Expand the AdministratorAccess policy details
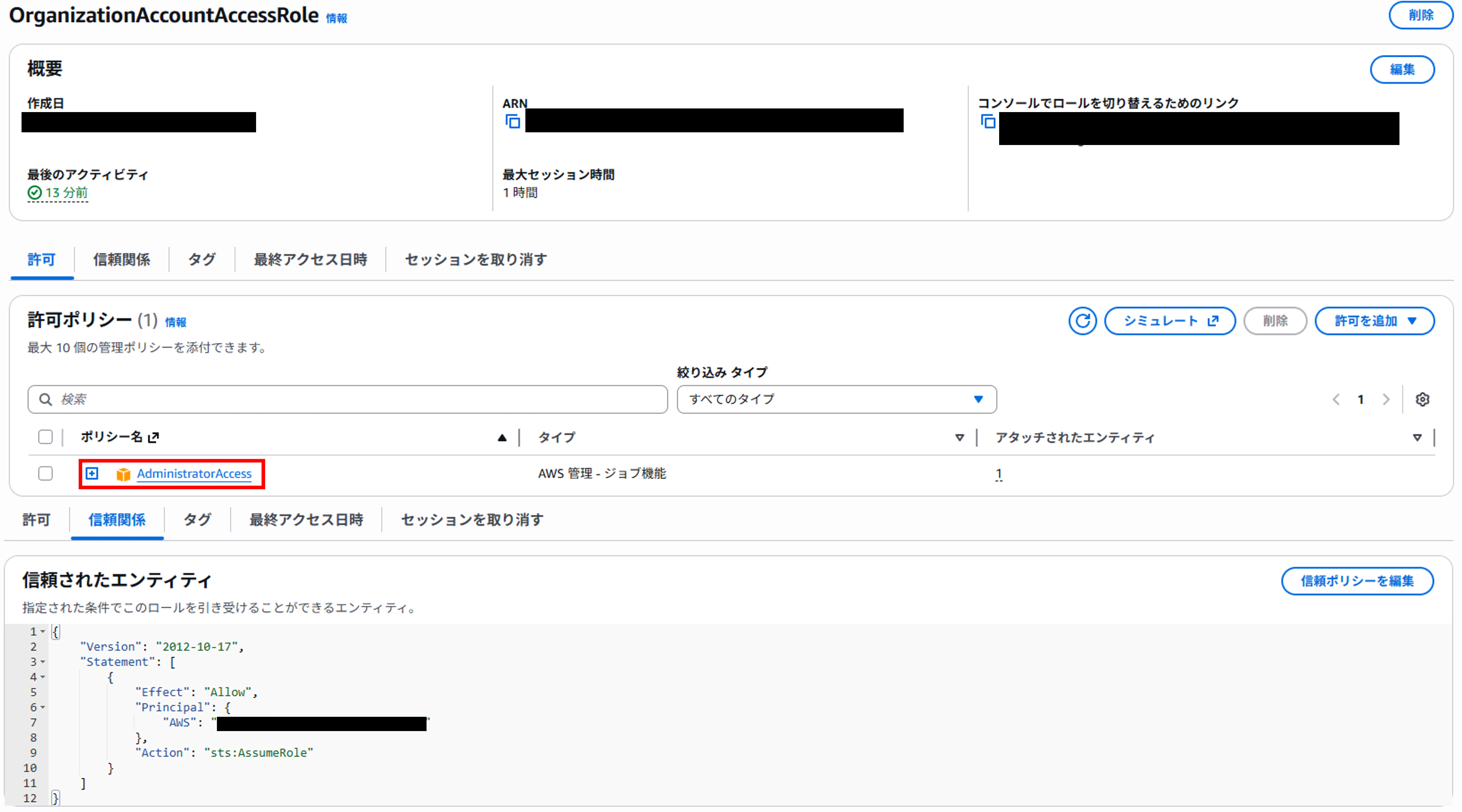Image resolution: width=1462 pixels, height=812 pixels. pyautogui.click(x=92, y=473)
